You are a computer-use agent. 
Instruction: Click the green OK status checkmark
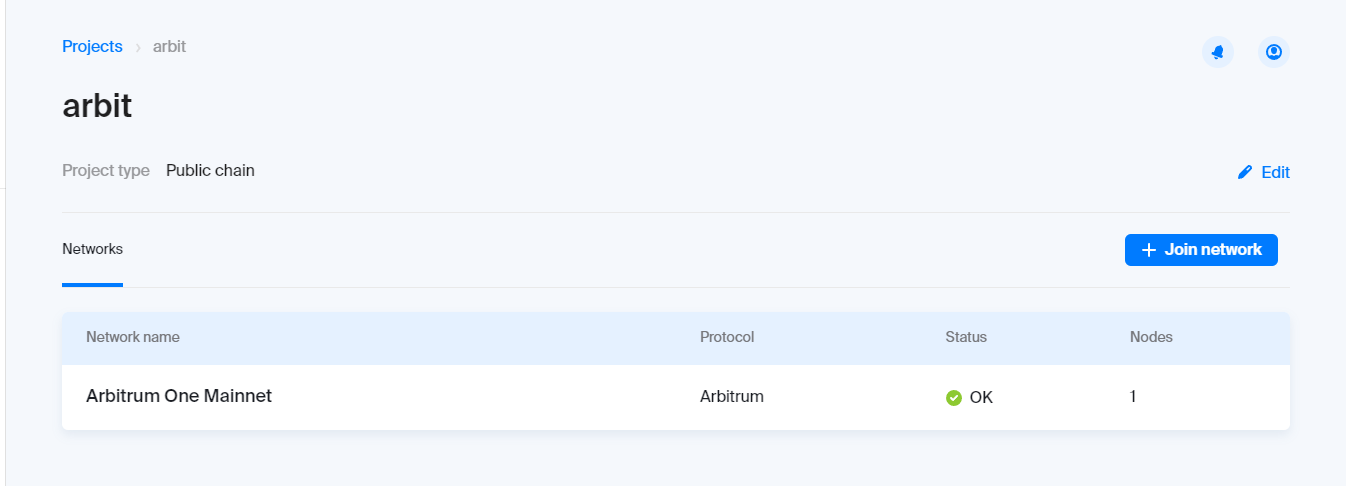tap(954, 398)
